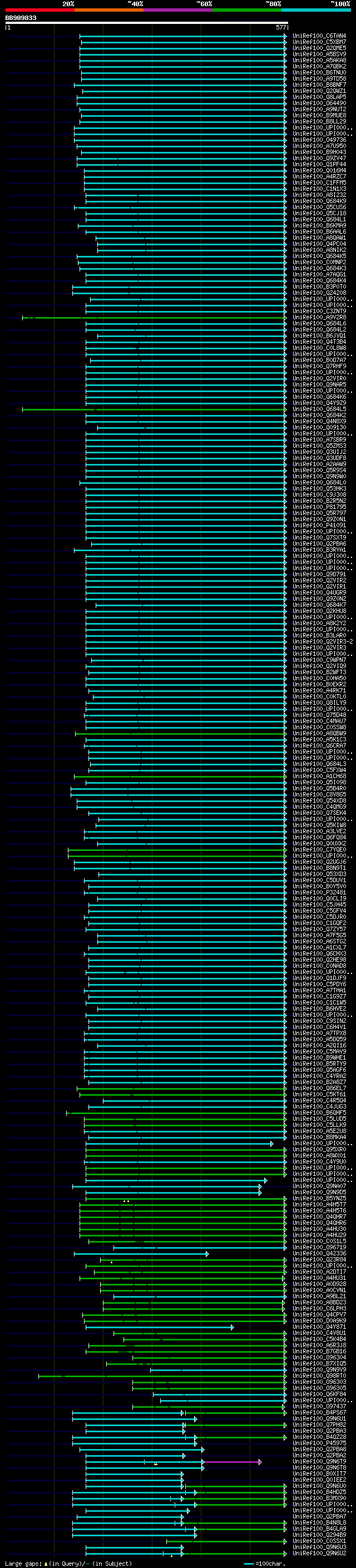Open hit UniRef100_B6TNU0
Screen dimensions: 356x1568
(319, 72)
